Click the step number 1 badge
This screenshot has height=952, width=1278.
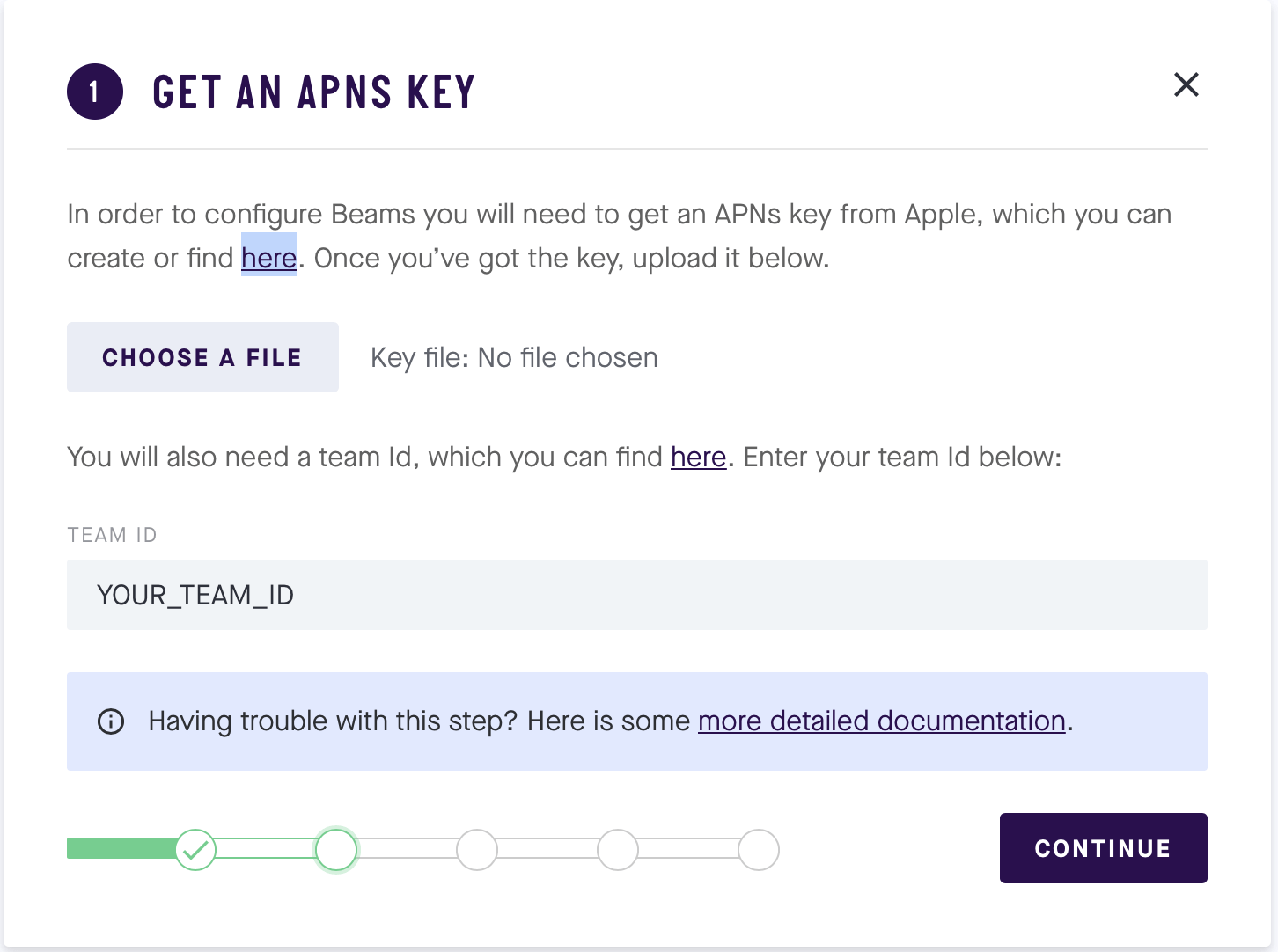point(95,92)
